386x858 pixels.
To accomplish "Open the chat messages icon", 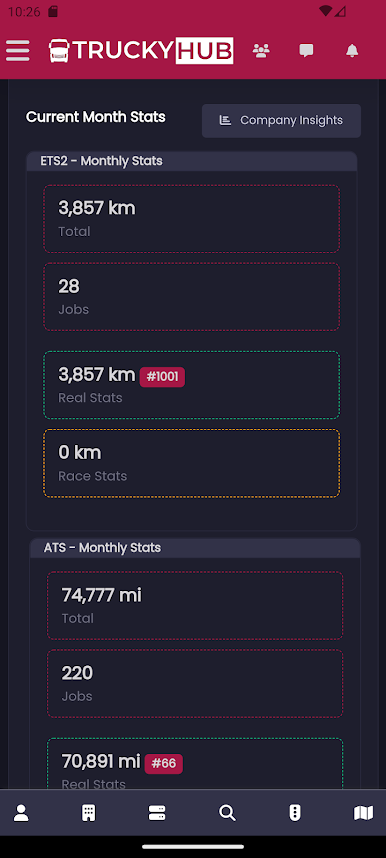I will pyautogui.click(x=306, y=51).
